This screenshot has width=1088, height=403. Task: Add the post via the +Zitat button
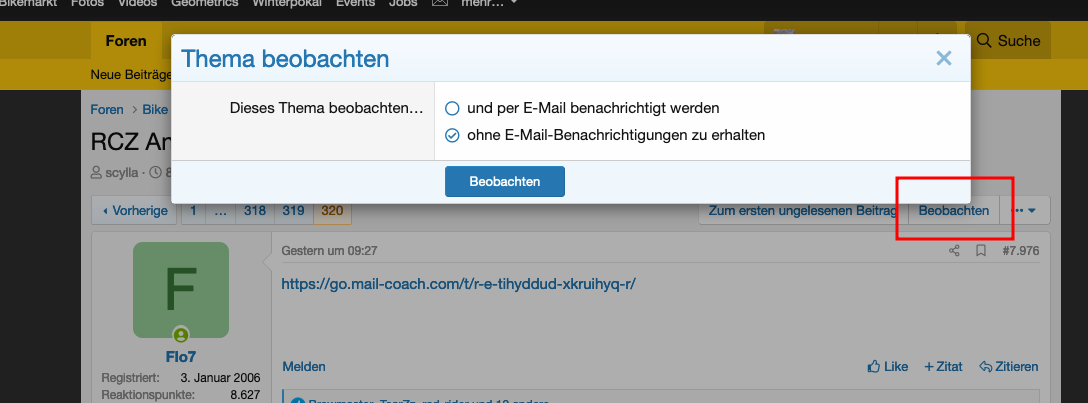[943, 367]
